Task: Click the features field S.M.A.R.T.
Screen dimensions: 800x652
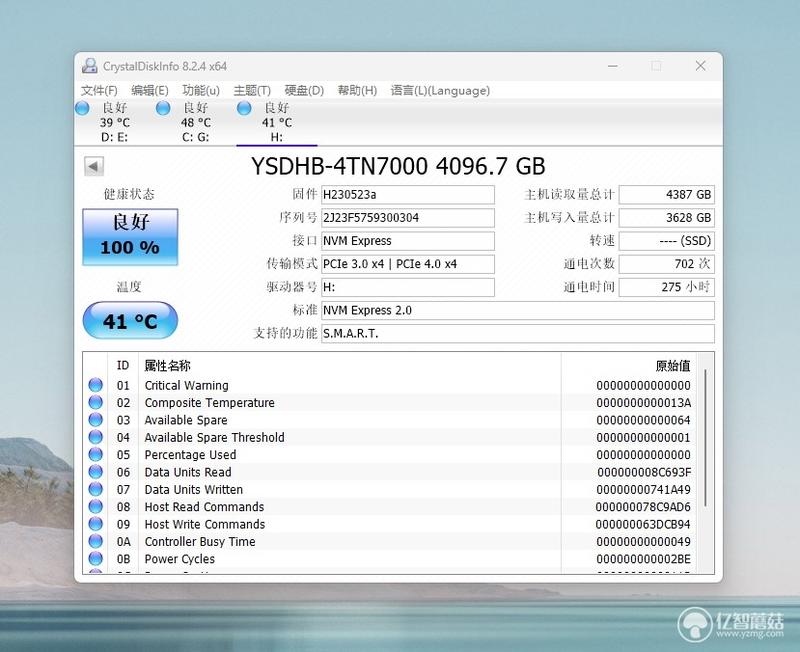Action: (518, 334)
